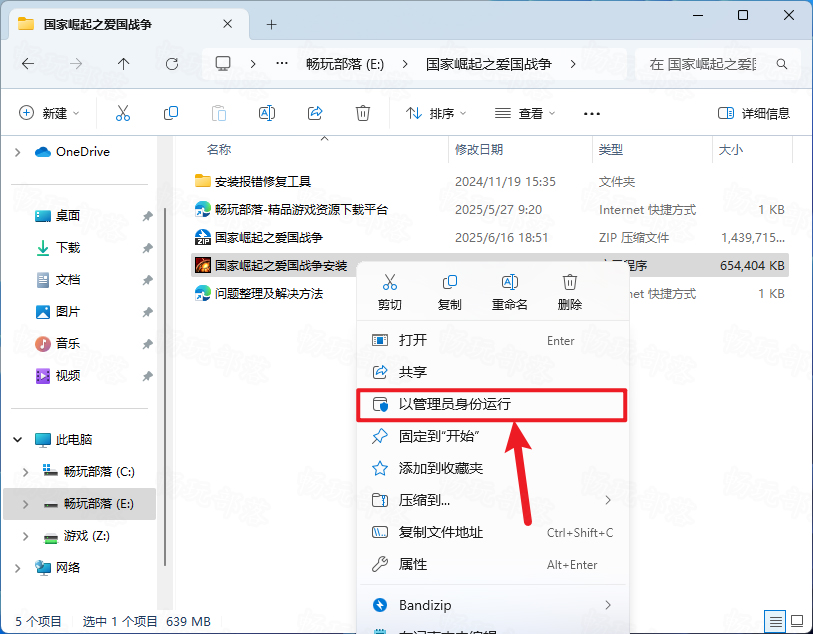Screen dimensions: 813x634
Task: Expand the 网络 tree node
Action: pos(18,568)
